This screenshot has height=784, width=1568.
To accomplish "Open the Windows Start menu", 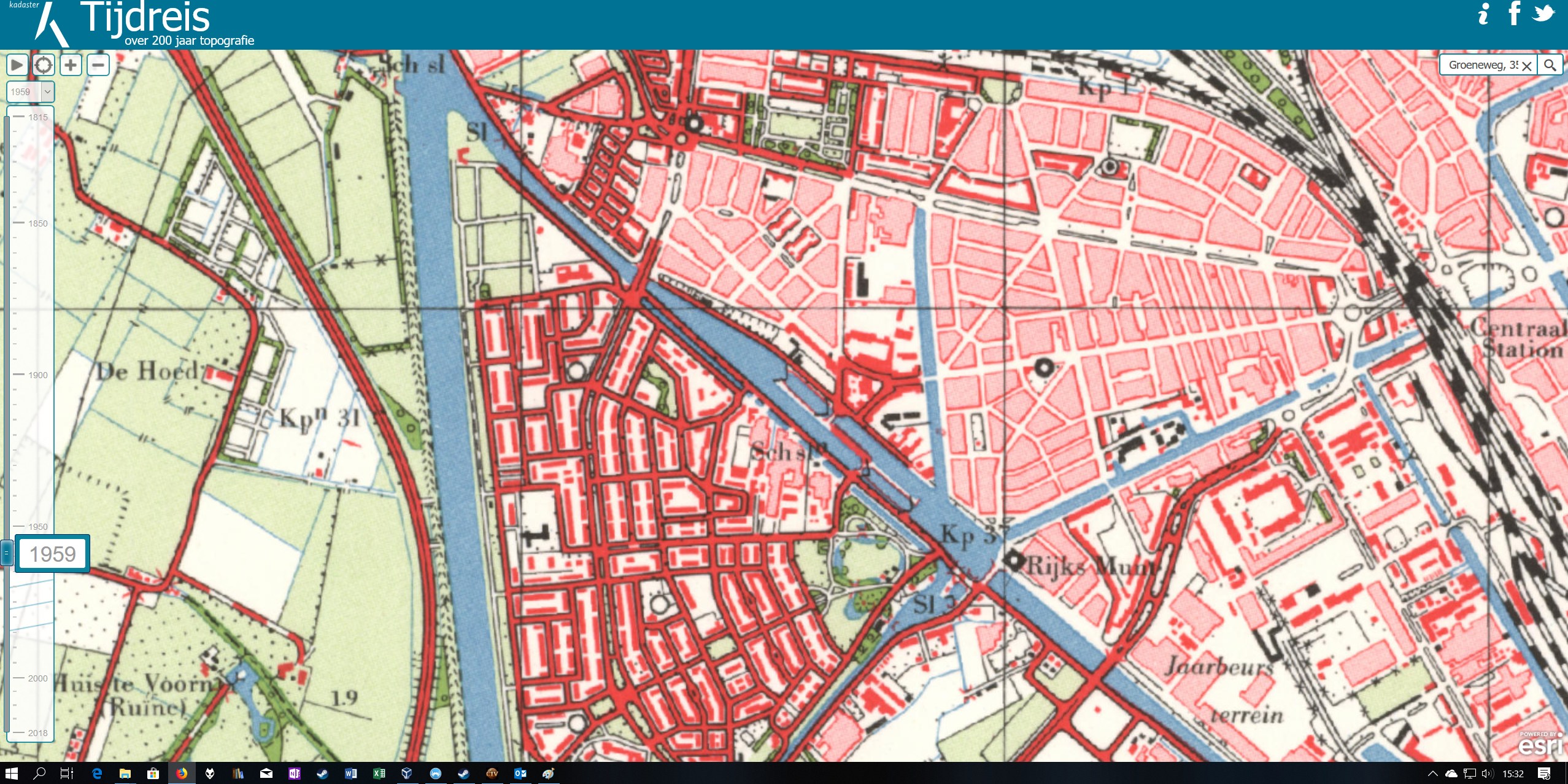I will coord(11,773).
